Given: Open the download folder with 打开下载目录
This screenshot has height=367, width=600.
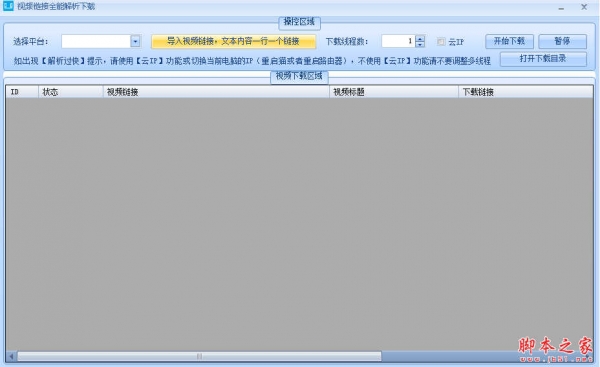Looking at the screenshot, I should (x=543, y=59).
